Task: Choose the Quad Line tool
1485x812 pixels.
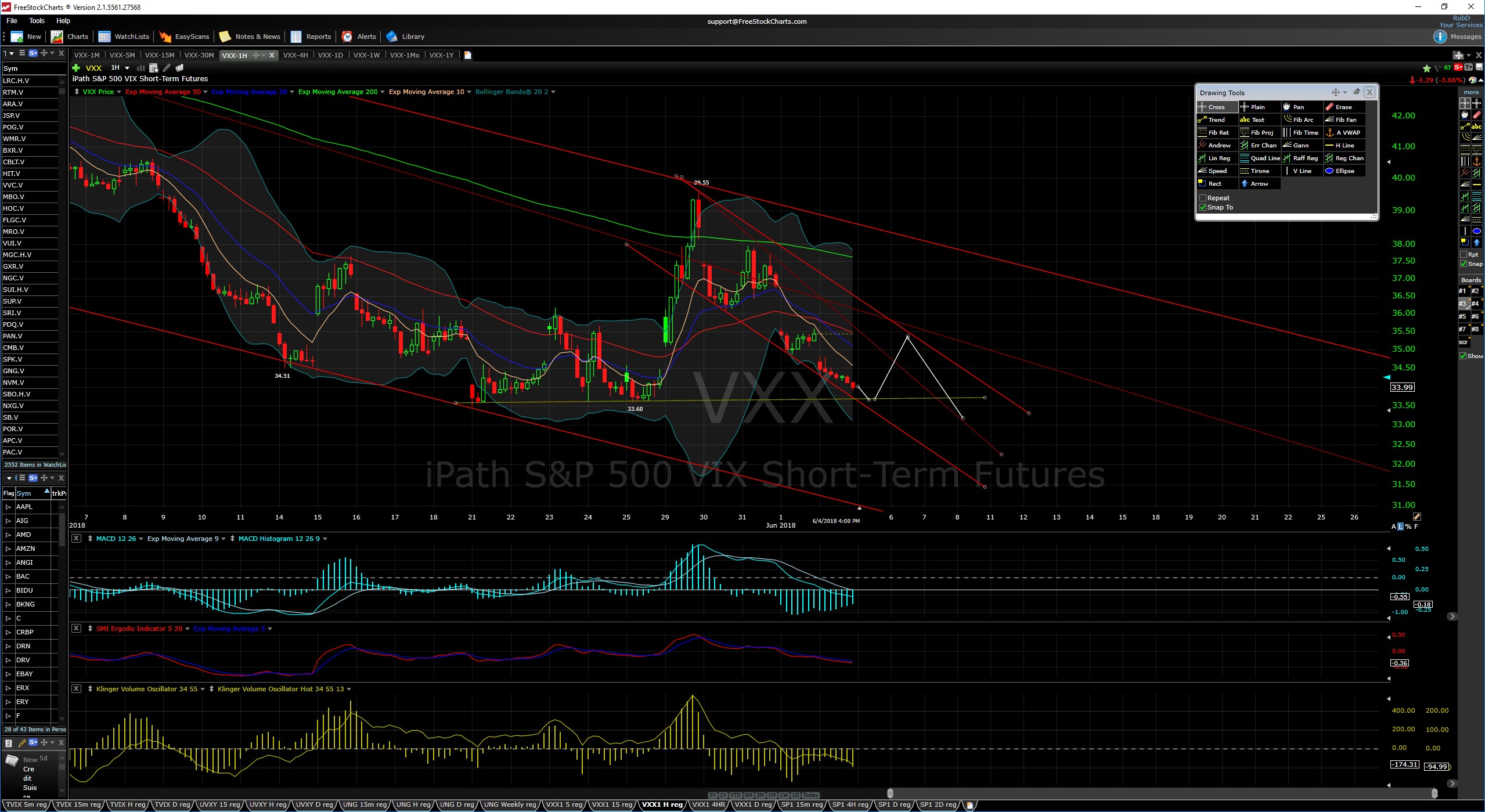Action: coord(1264,158)
